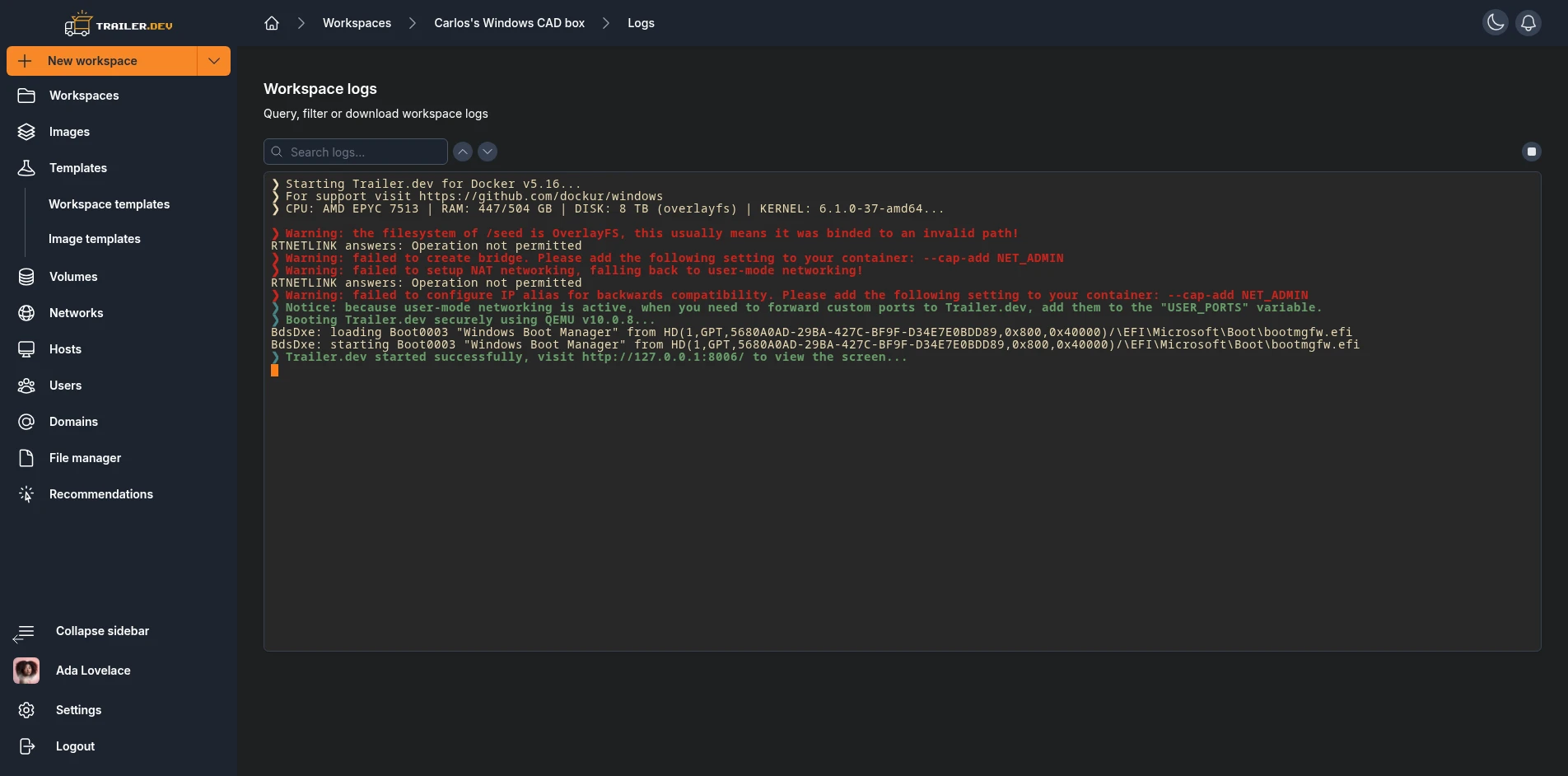
Task: Click Carlos's Windows CAD box breadcrumb
Action: (x=509, y=23)
